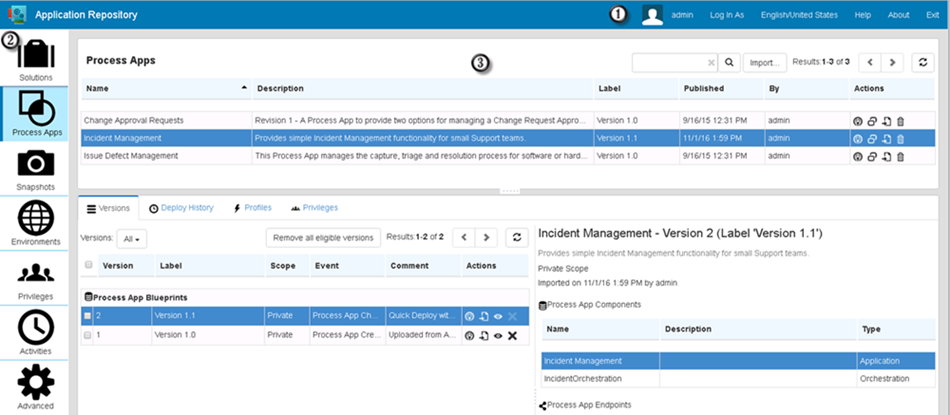This screenshot has width=950, height=415.
Task: Open the Privileges tab
Action: 314,208
